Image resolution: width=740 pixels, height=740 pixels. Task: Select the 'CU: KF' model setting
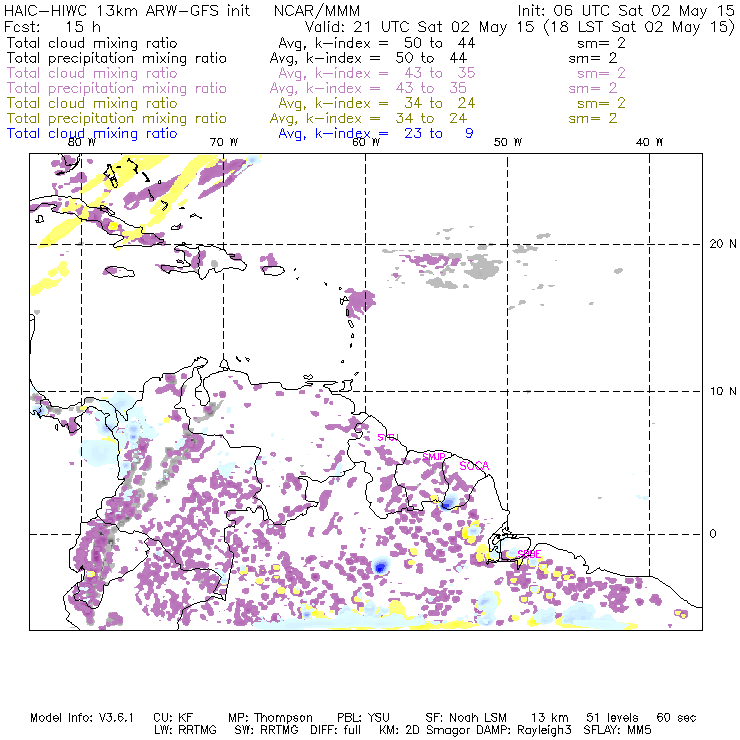coord(173,718)
